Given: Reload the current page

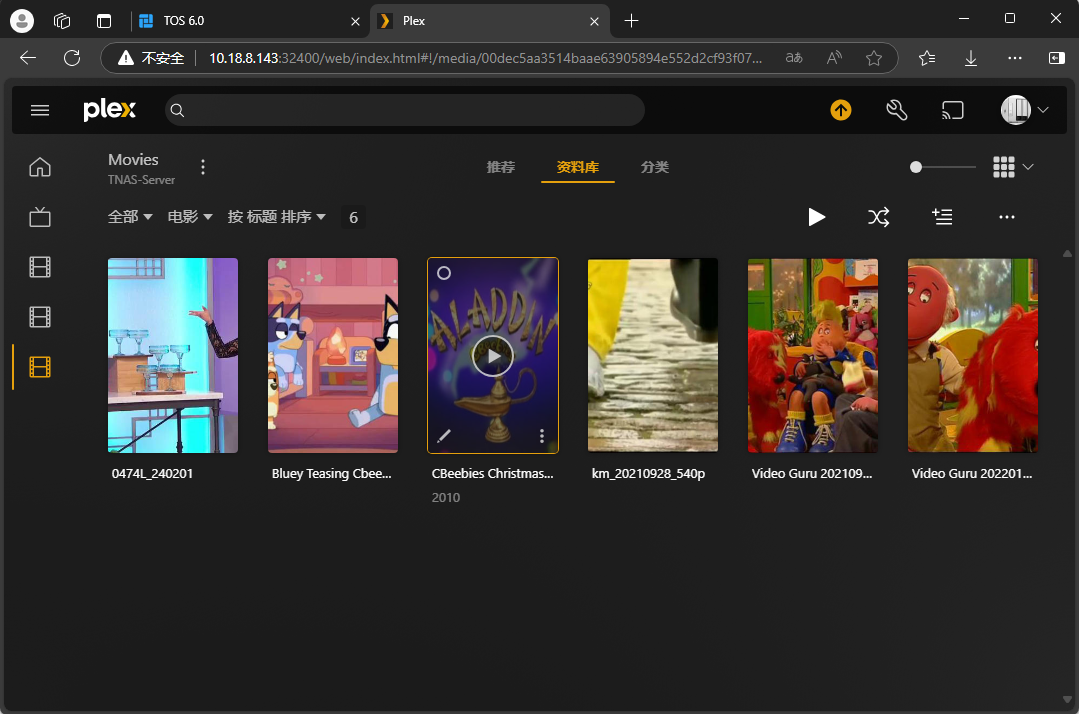Looking at the screenshot, I should point(72,58).
